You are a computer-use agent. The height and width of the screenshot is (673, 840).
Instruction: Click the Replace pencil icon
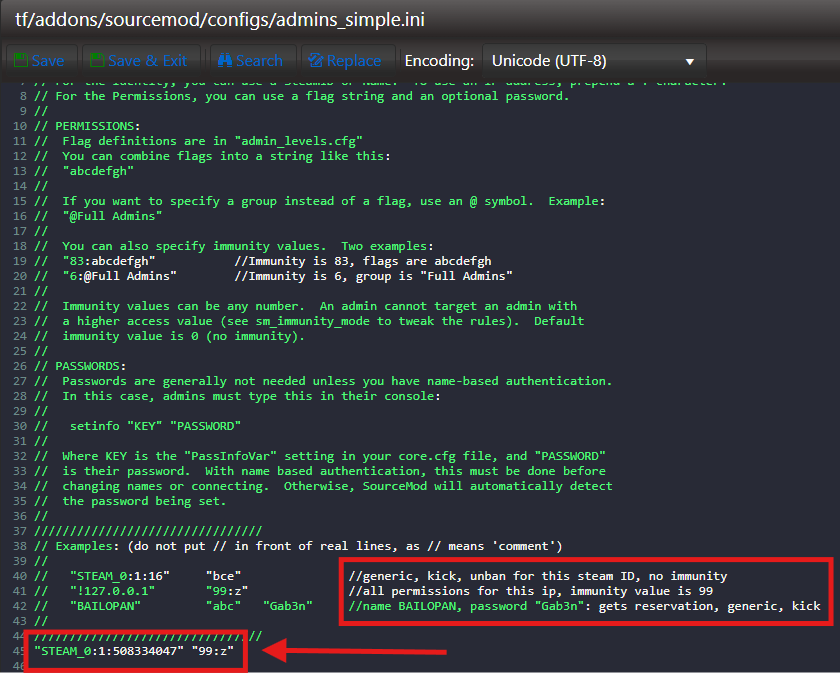[x=316, y=61]
